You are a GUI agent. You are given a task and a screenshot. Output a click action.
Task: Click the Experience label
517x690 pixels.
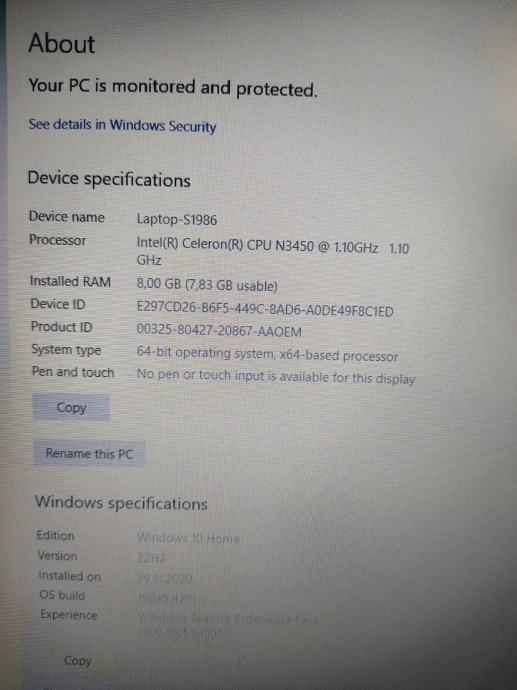click(x=69, y=615)
